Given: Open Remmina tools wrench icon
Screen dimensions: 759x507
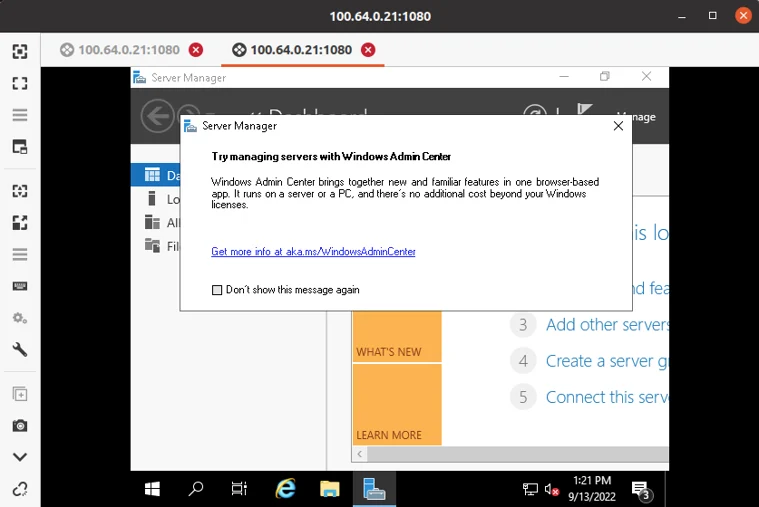Looking at the screenshot, I should click(20, 350).
